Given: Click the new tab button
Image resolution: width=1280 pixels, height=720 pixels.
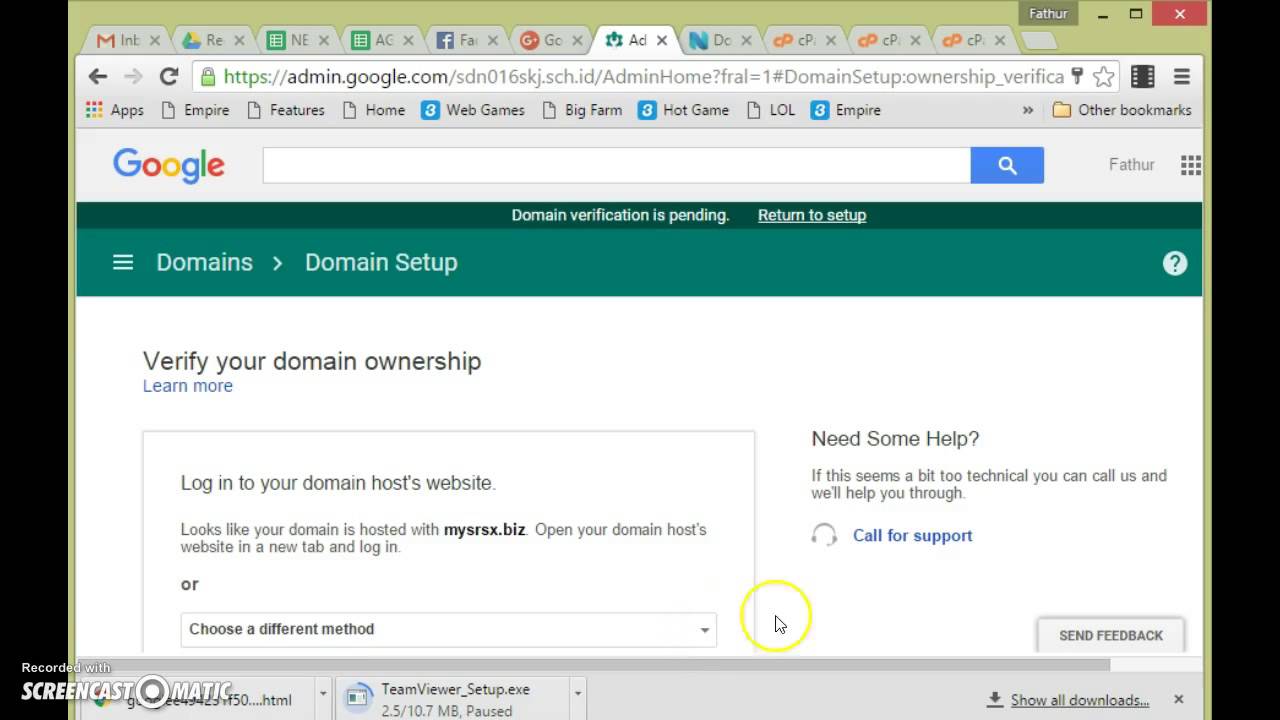Looking at the screenshot, I should (1038, 41).
